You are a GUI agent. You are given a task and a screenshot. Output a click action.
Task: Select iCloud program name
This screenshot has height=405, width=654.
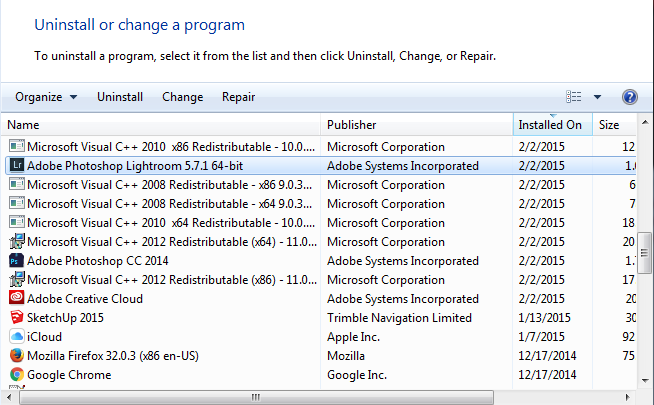click(44, 337)
